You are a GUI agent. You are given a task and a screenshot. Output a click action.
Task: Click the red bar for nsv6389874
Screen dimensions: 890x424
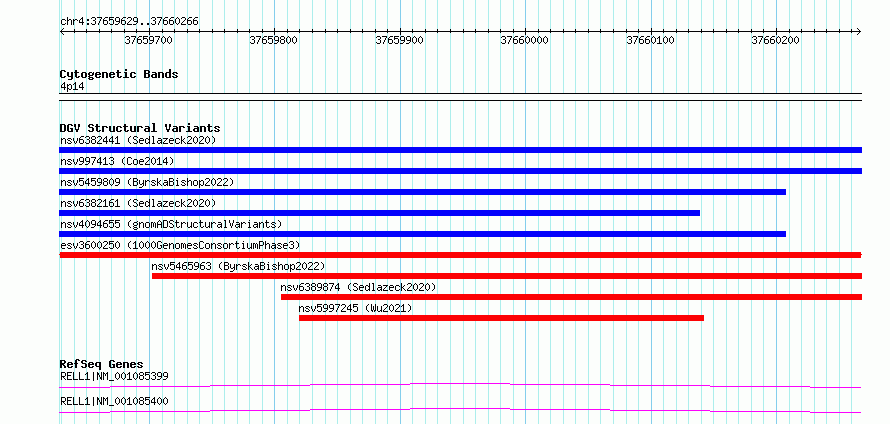pos(572,297)
